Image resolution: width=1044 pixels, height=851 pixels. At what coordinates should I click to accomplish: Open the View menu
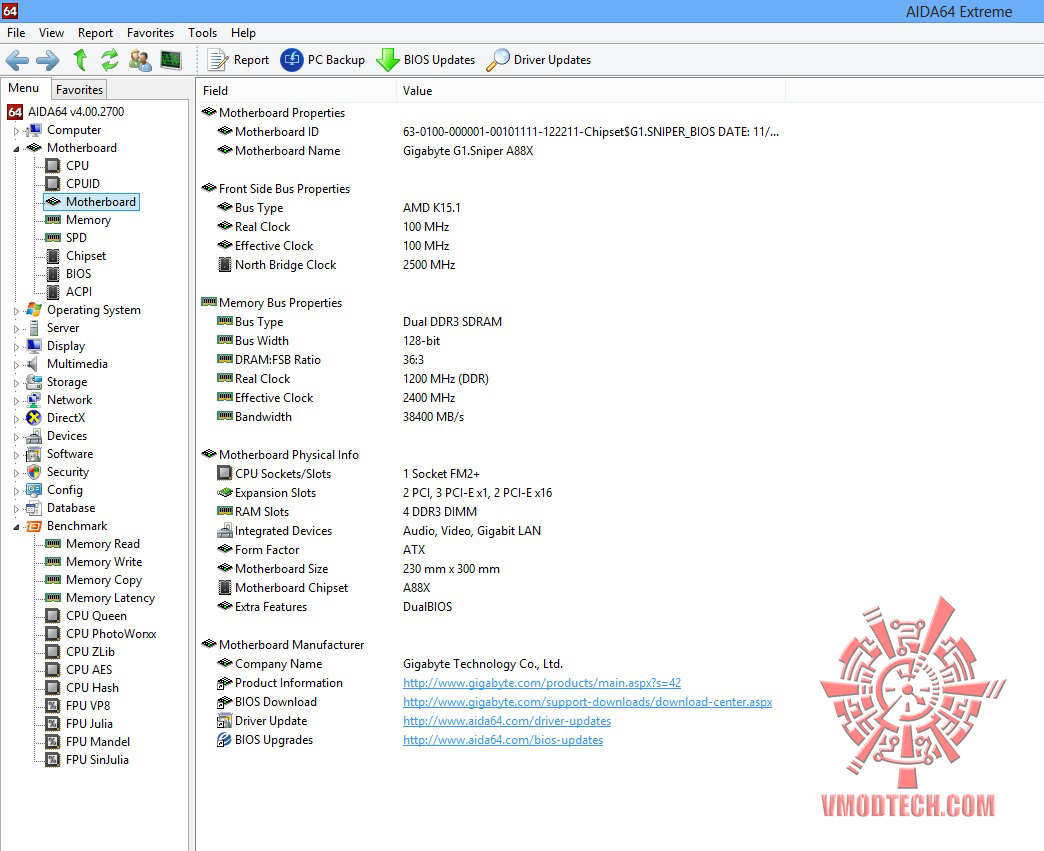pyautogui.click(x=51, y=33)
